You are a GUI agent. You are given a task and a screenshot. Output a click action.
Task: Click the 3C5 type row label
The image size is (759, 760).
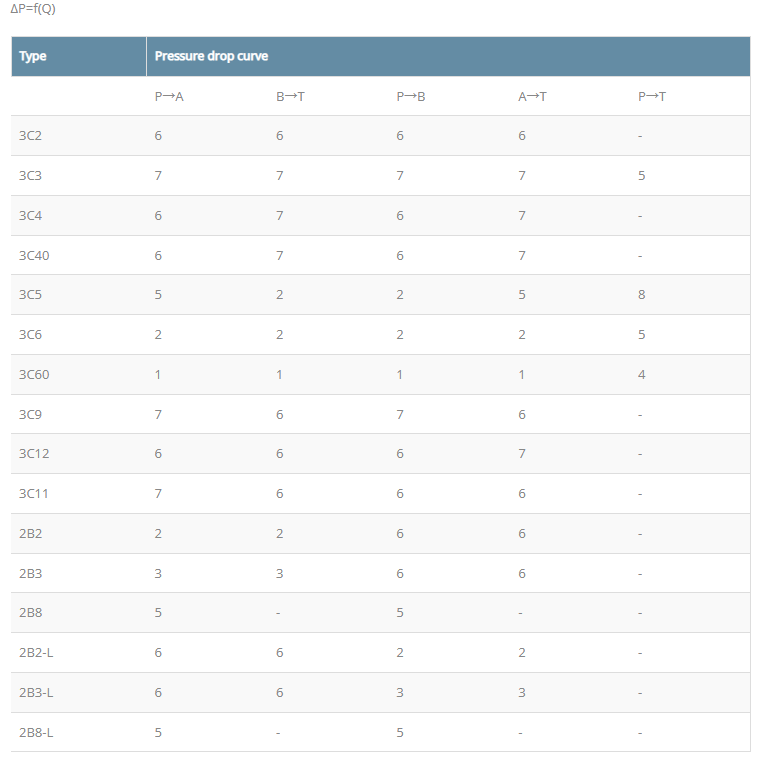click(x=31, y=295)
